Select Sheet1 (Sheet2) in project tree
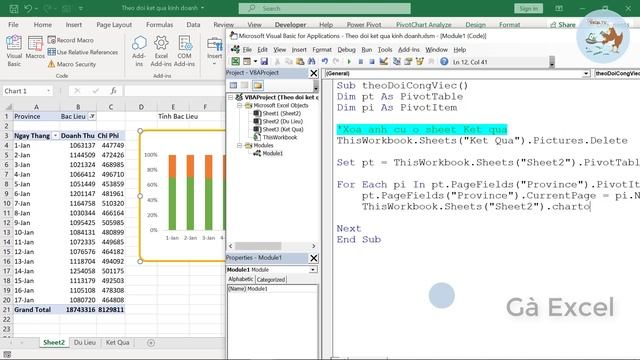The height and width of the screenshot is (360, 640). [x=277, y=113]
